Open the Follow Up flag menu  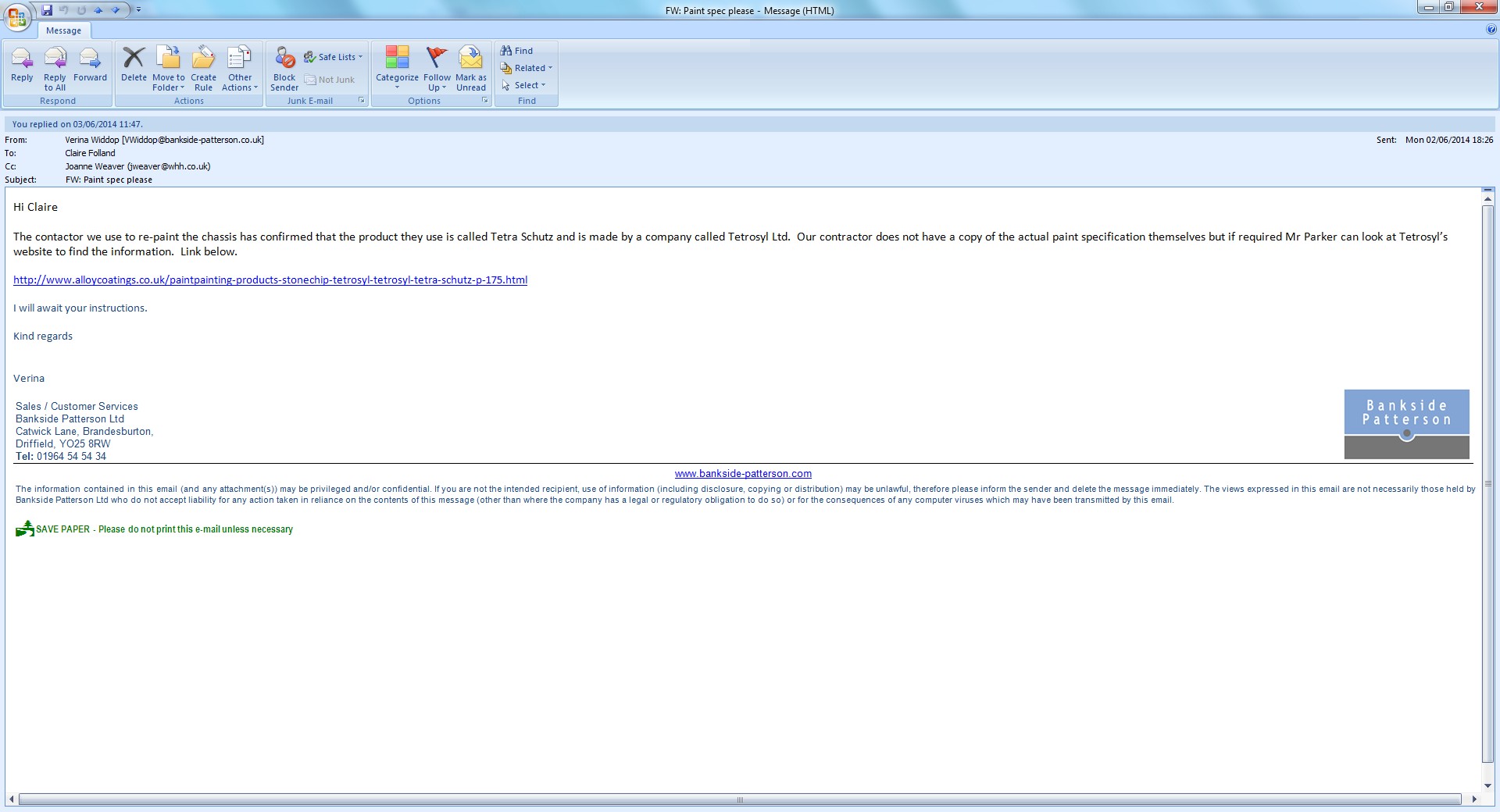tap(437, 69)
